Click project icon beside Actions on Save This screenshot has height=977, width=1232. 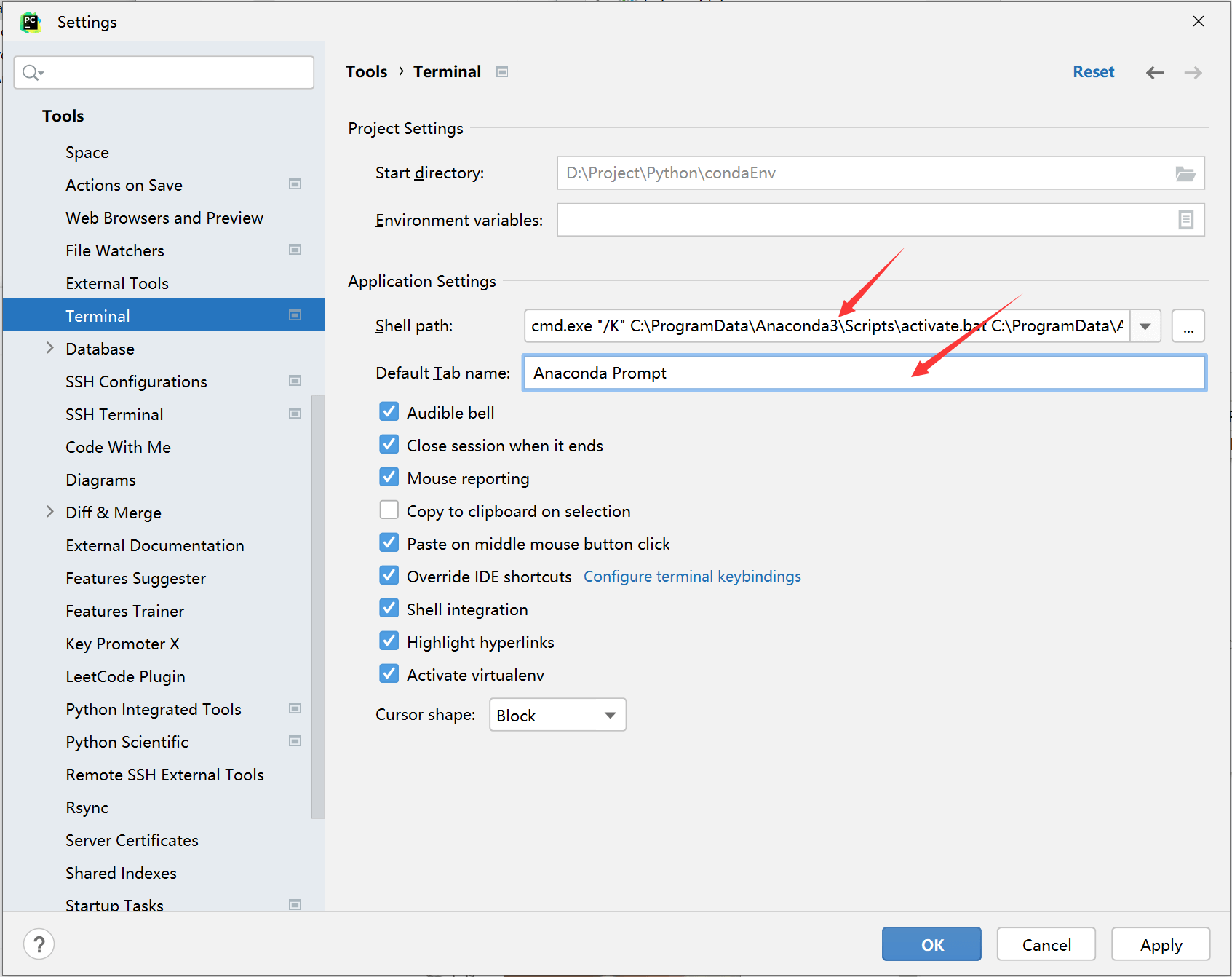tap(295, 184)
